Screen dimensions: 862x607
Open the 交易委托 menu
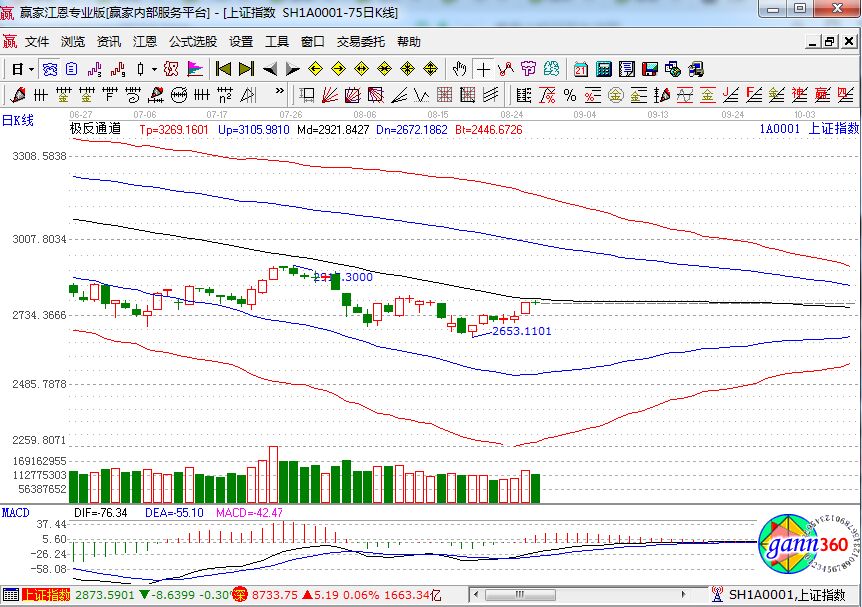360,42
